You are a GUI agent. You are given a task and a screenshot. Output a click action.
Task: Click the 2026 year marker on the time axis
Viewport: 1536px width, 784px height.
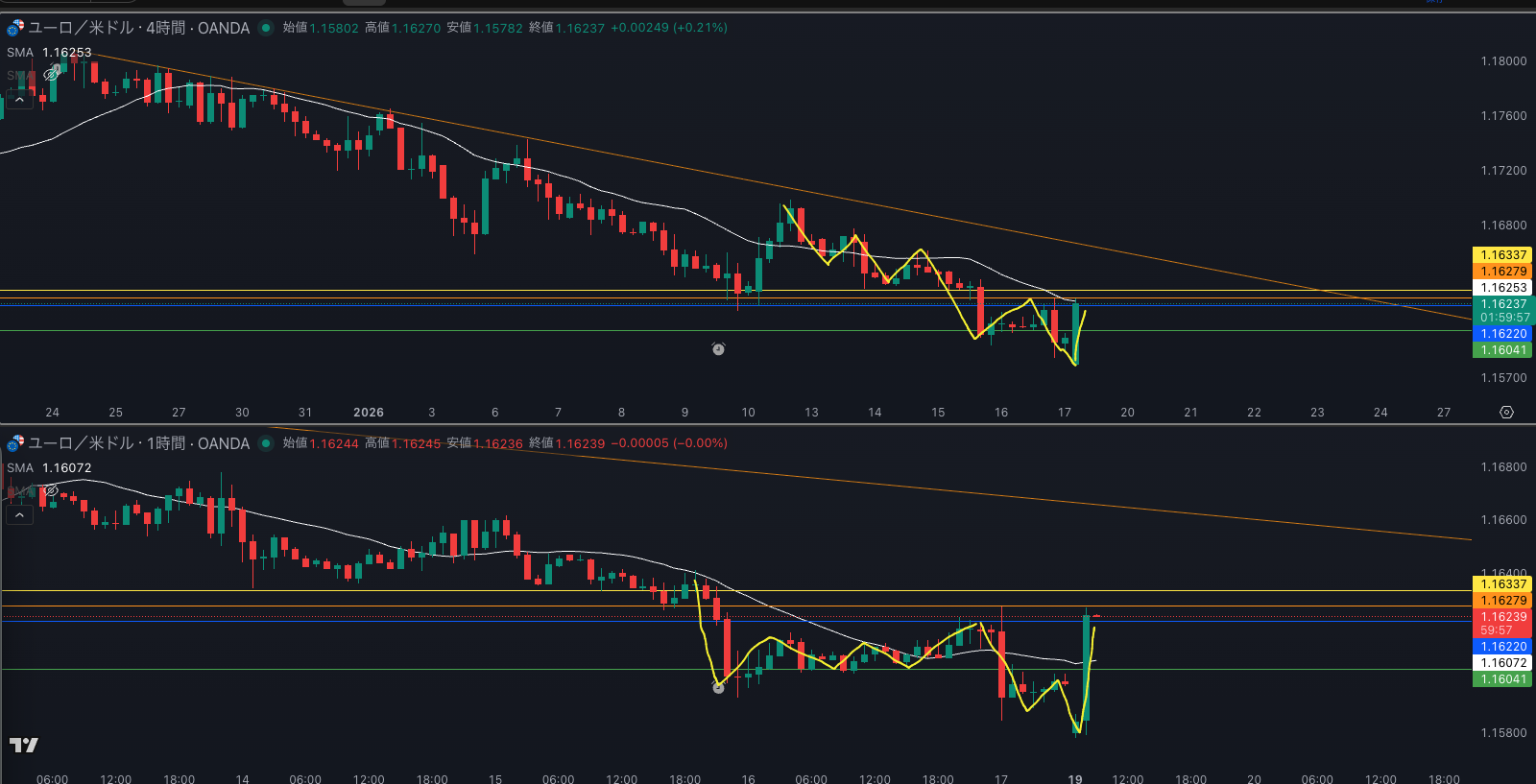coord(369,413)
